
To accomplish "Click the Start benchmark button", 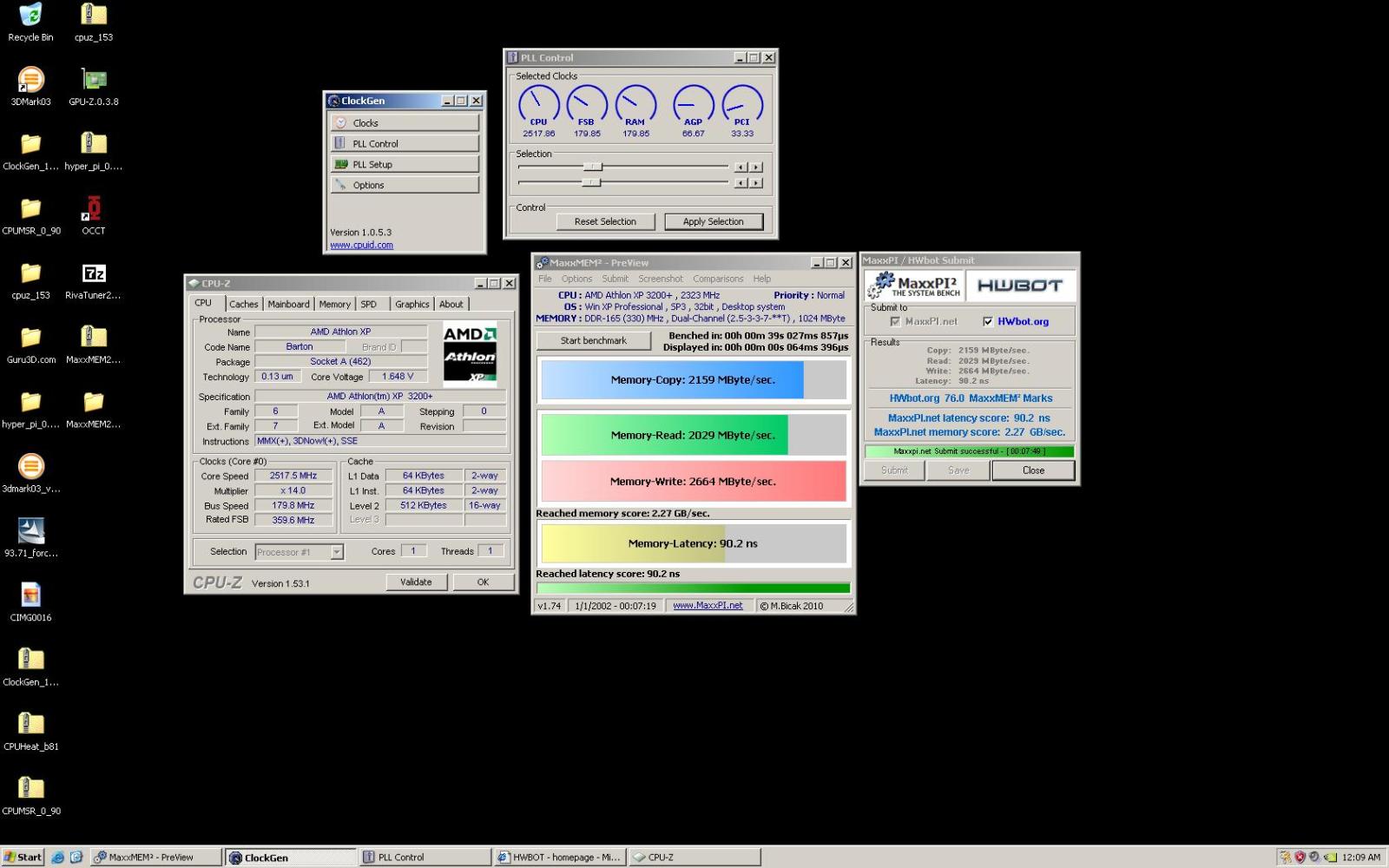I will (594, 340).
